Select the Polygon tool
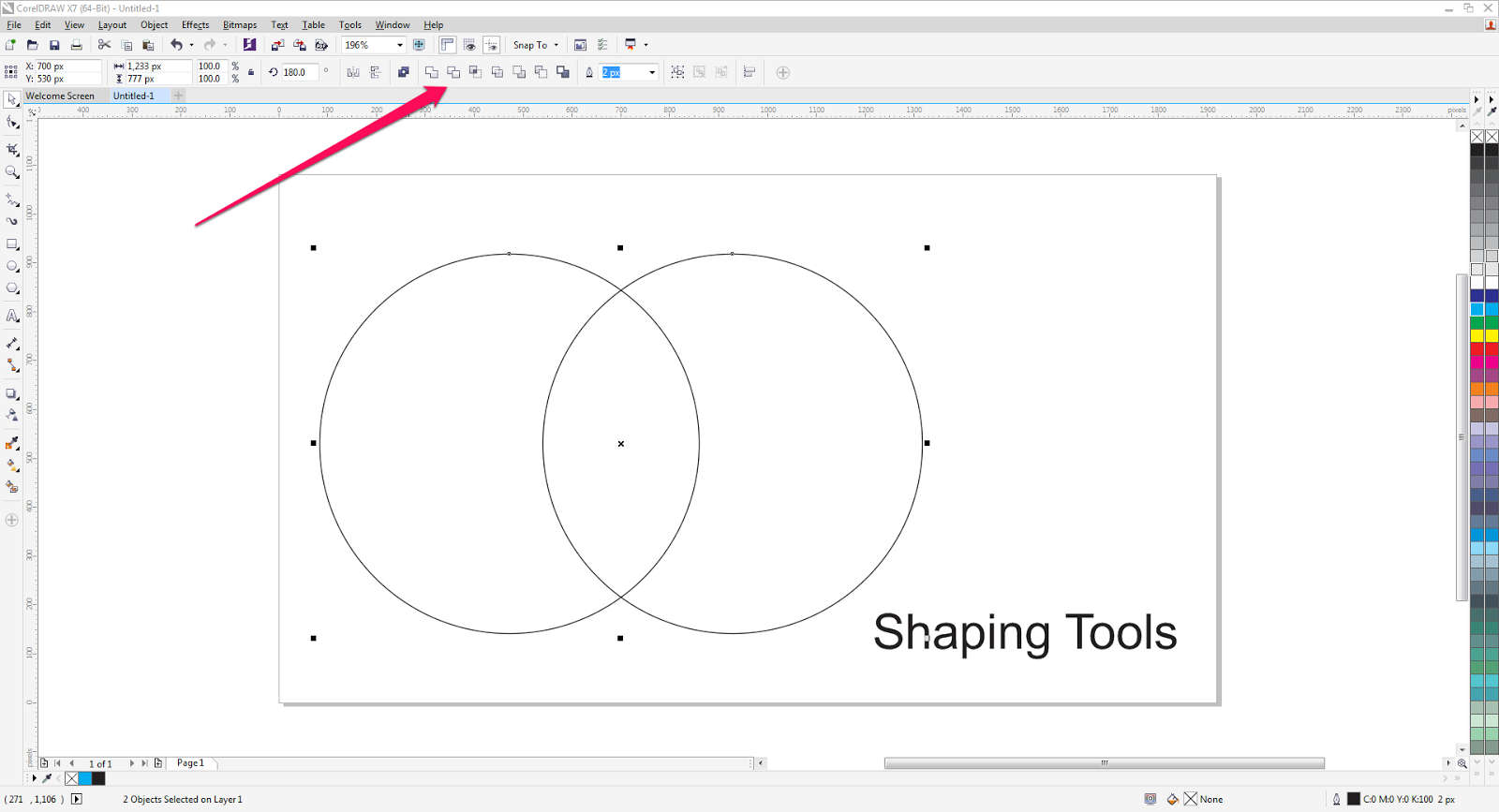The height and width of the screenshot is (812, 1499). [x=12, y=289]
